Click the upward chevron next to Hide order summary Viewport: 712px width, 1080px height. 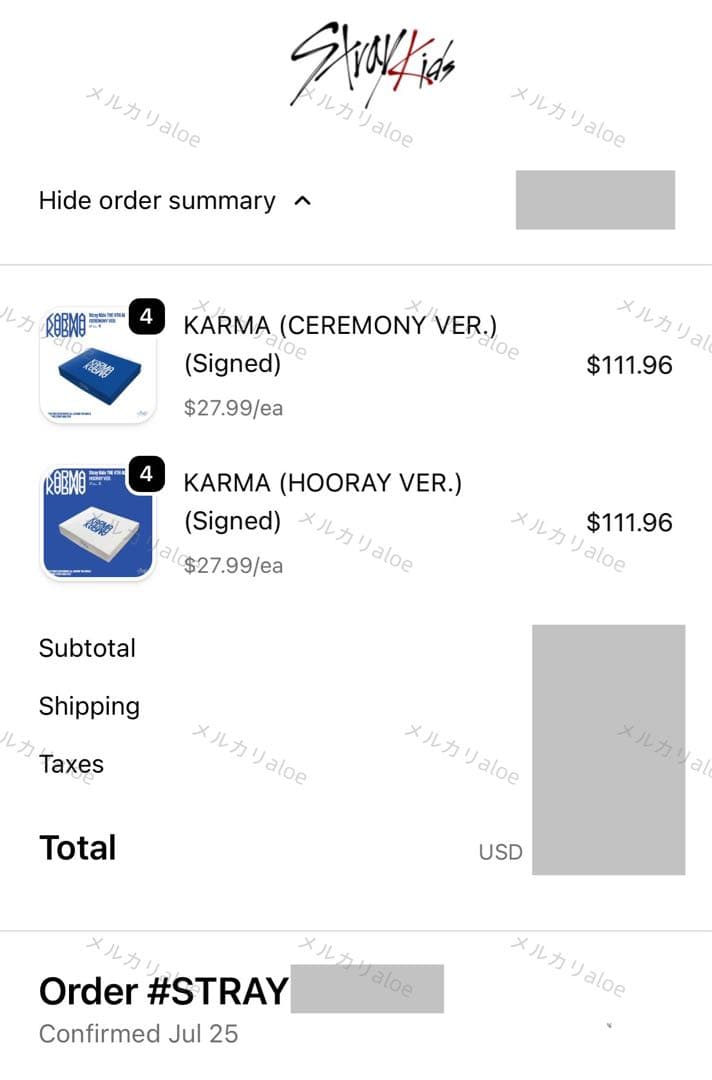[x=302, y=200]
